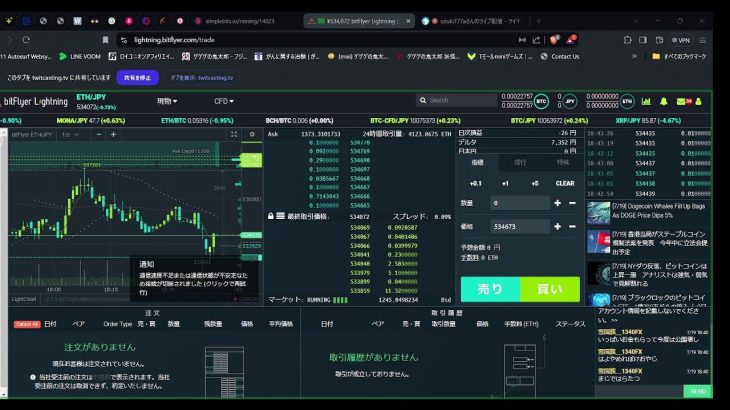Image resolution: width=730 pixels, height=410 pixels.
Task: Open the user account icon in the header
Action: (x=698, y=101)
